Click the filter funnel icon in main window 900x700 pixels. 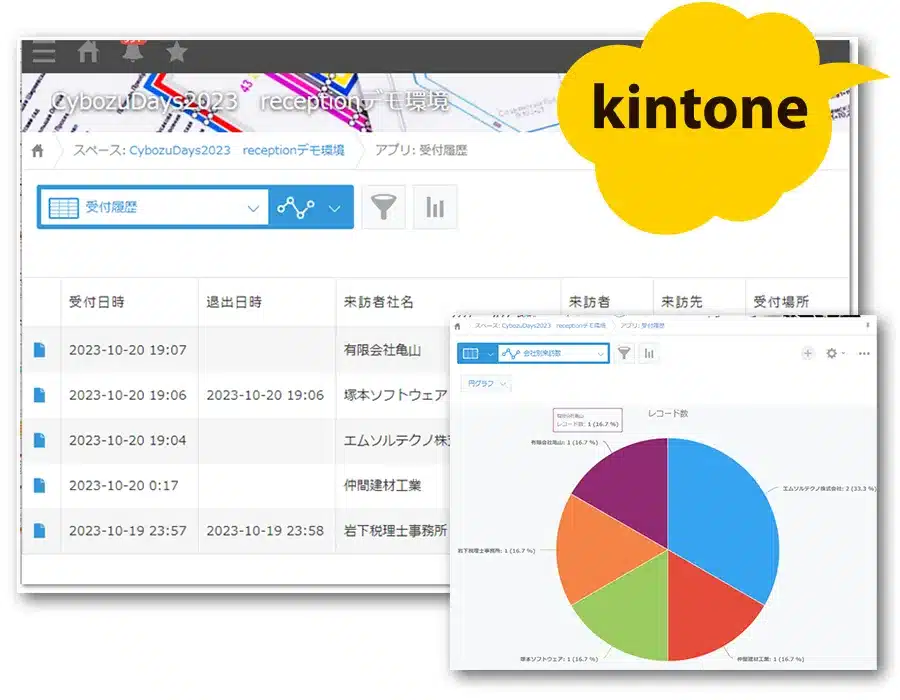coord(383,208)
